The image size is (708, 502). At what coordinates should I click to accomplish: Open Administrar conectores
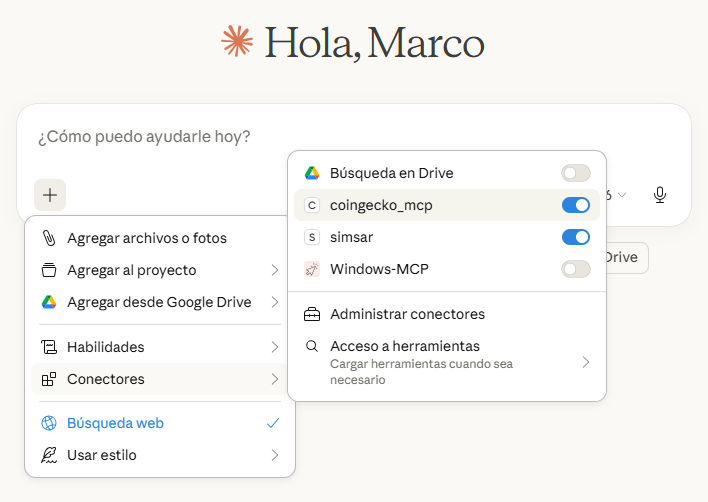point(447,314)
